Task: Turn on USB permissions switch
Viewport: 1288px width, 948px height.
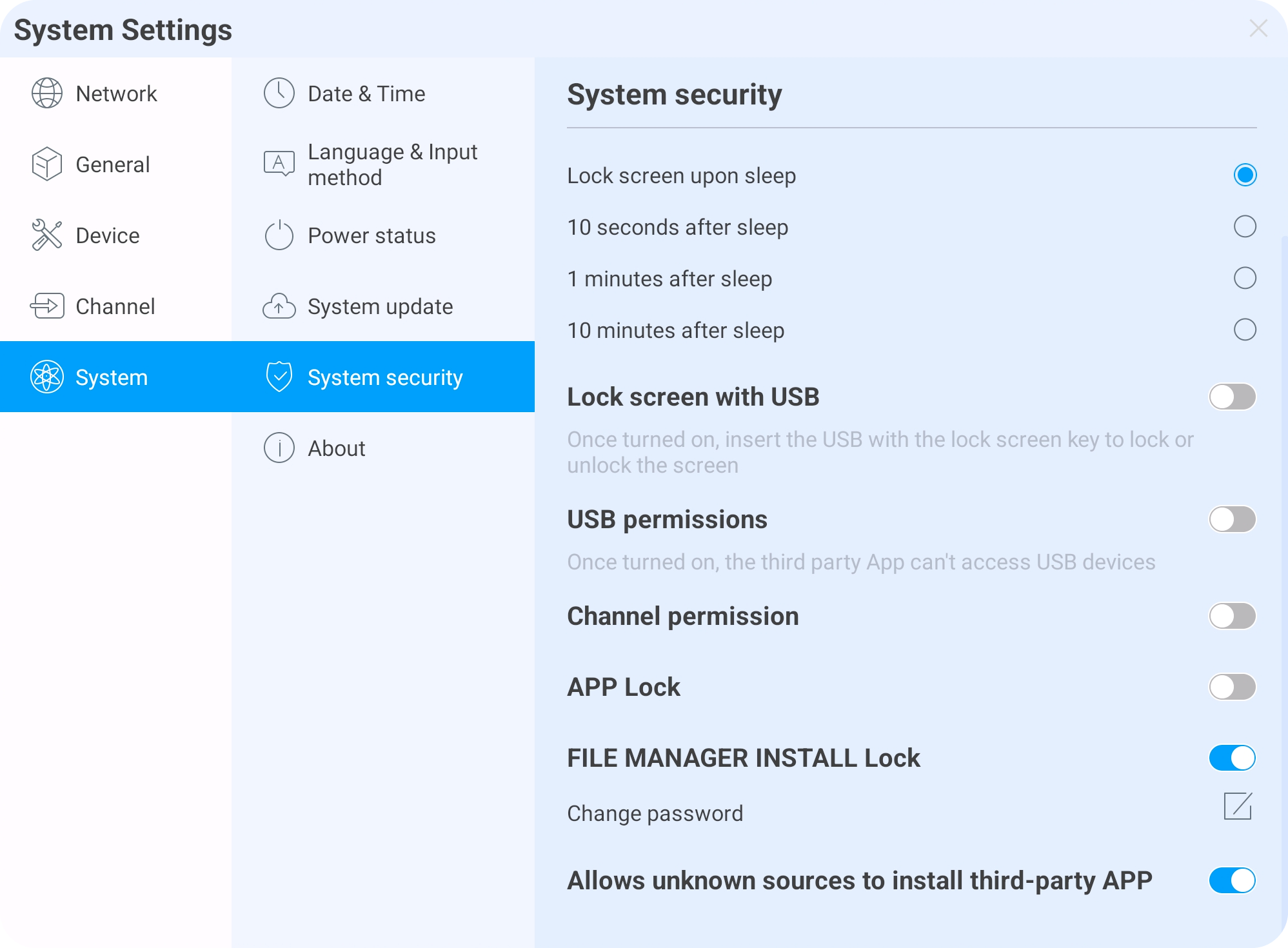Action: click(x=1232, y=519)
